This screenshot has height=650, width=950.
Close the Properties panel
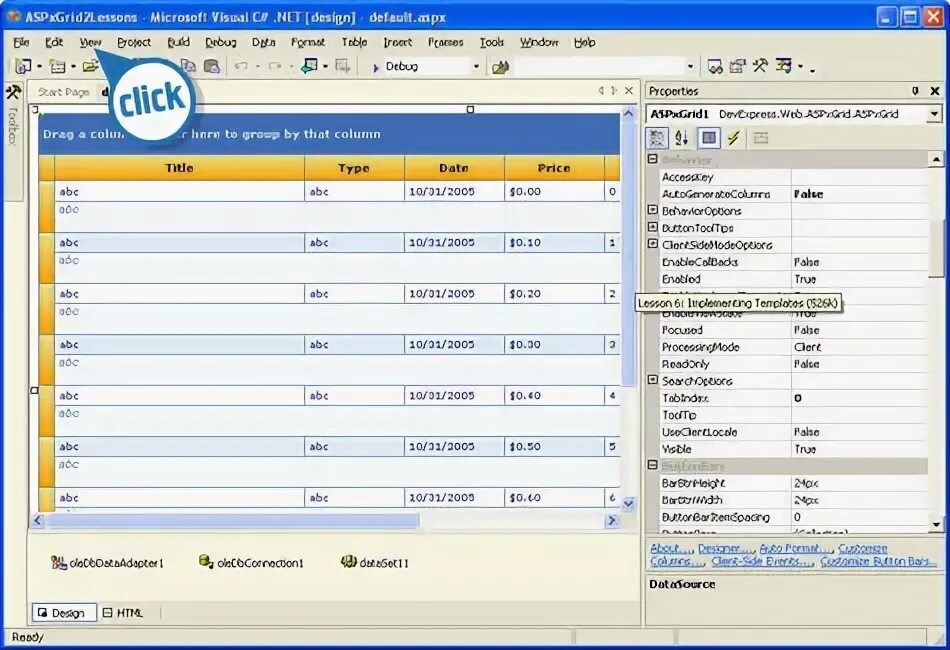[x=935, y=91]
